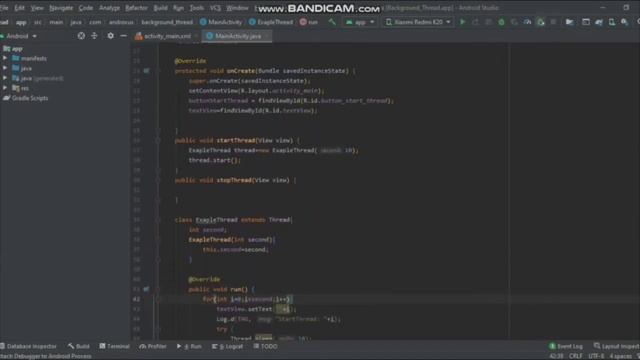
Task: Open the Run tool window
Action: coord(189,346)
